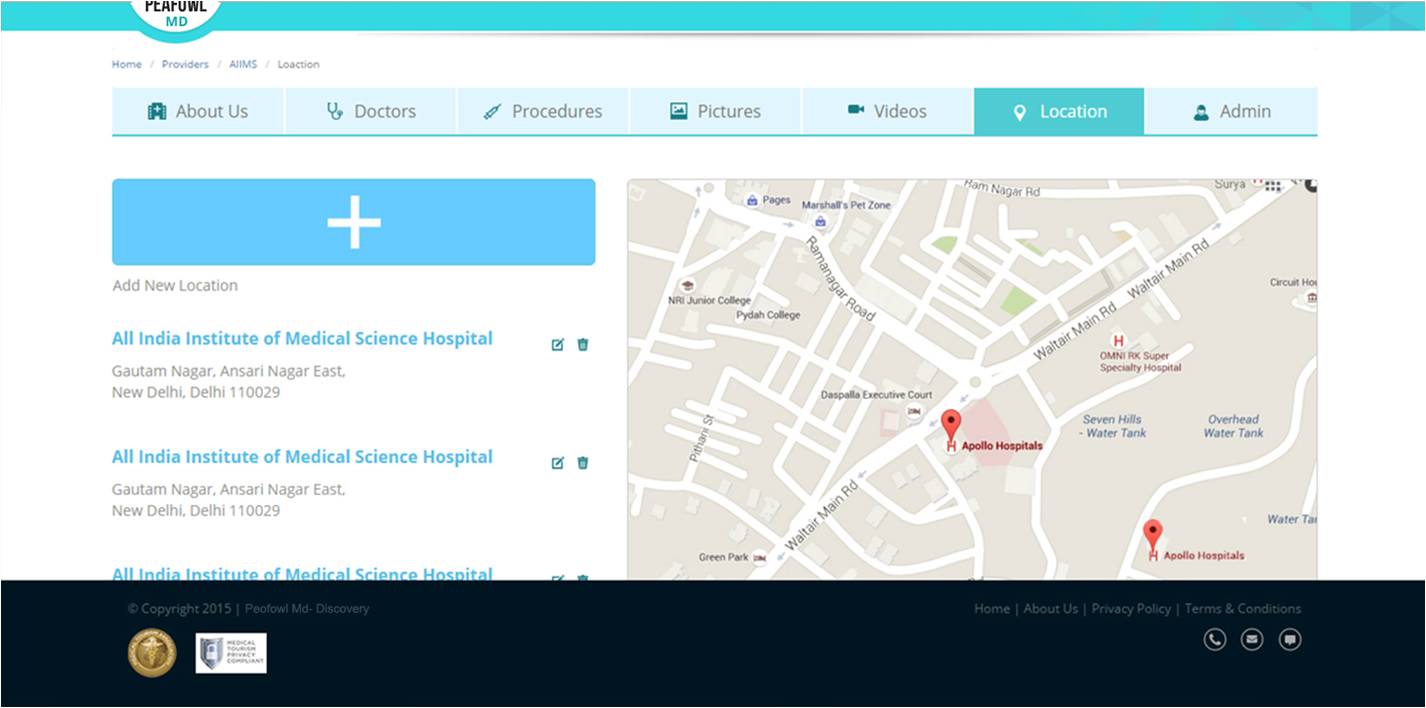1426x708 pixels.
Task: Click the Daspalla Executive Court map icon
Action: (913, 411)
